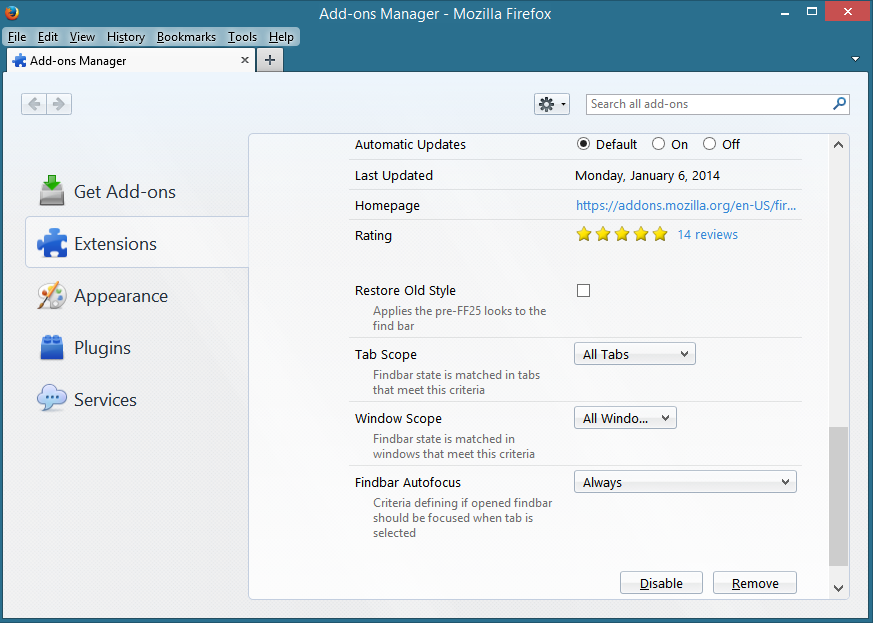
Task: Go forward with the right arrow button
Action: [x=59, y=104]
